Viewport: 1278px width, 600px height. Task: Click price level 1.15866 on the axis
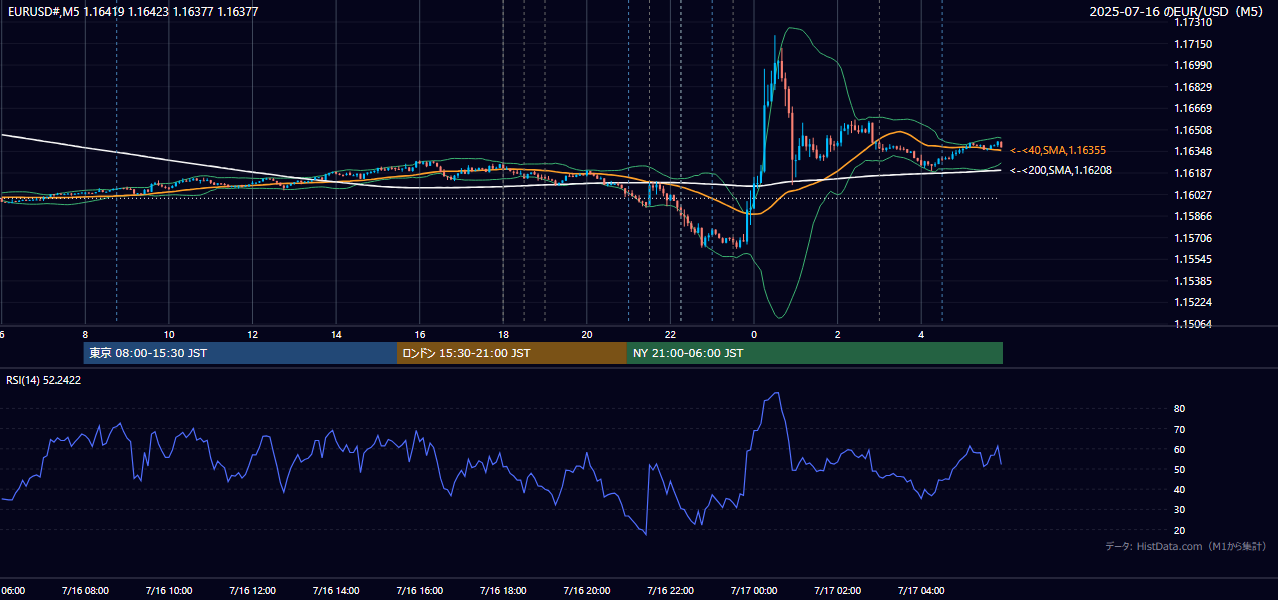click(x=1194, y=216)
